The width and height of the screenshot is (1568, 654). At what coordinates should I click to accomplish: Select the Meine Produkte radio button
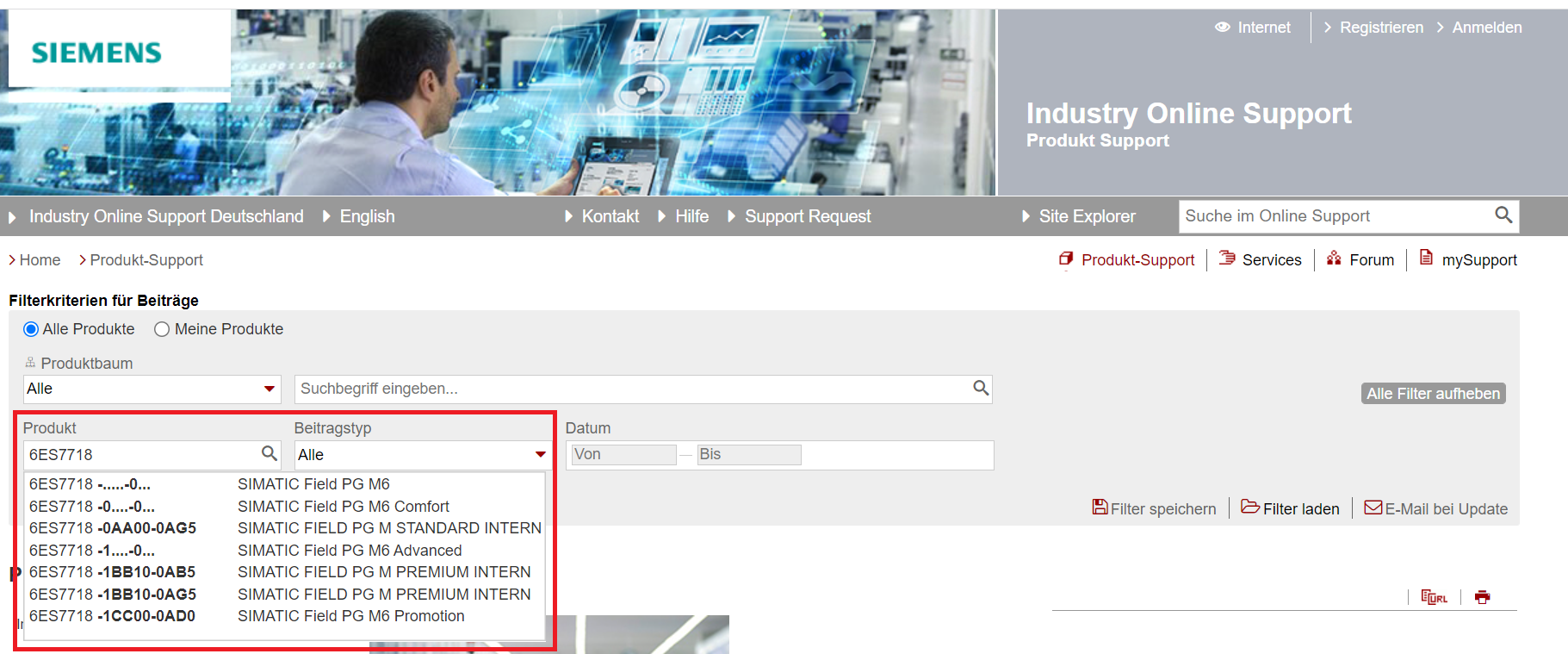pos(161,329)
